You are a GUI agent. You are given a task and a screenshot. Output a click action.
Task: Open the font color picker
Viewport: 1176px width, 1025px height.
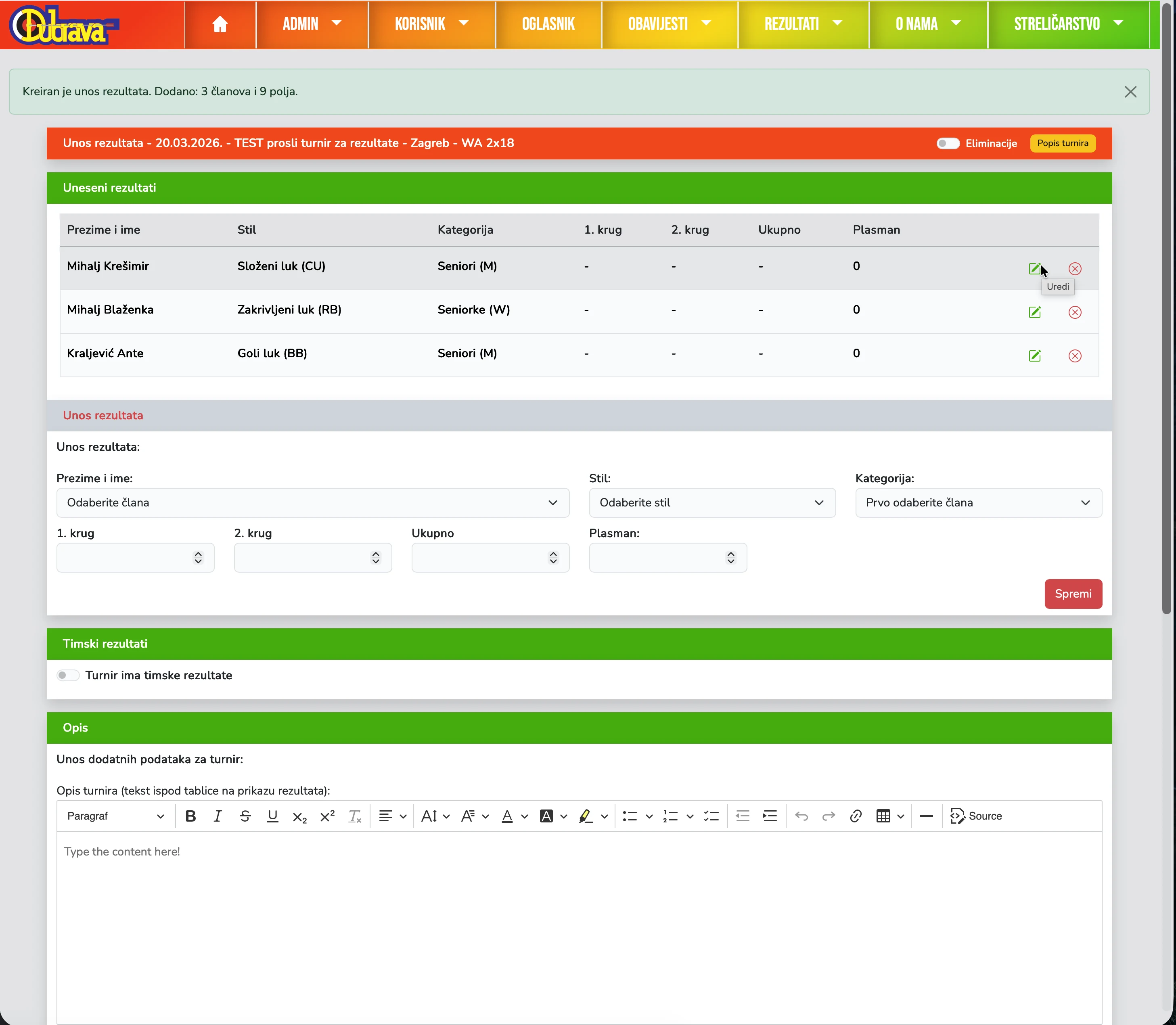507,816
